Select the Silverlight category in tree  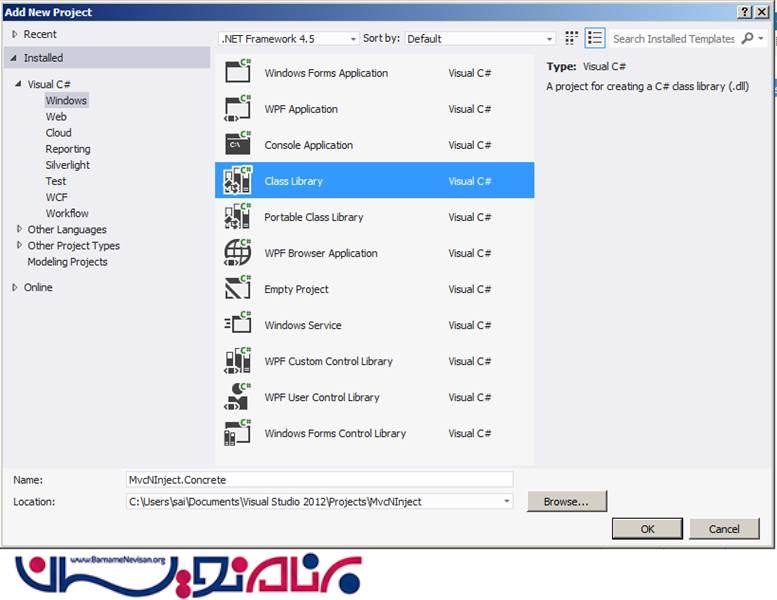tap(67, 165)
